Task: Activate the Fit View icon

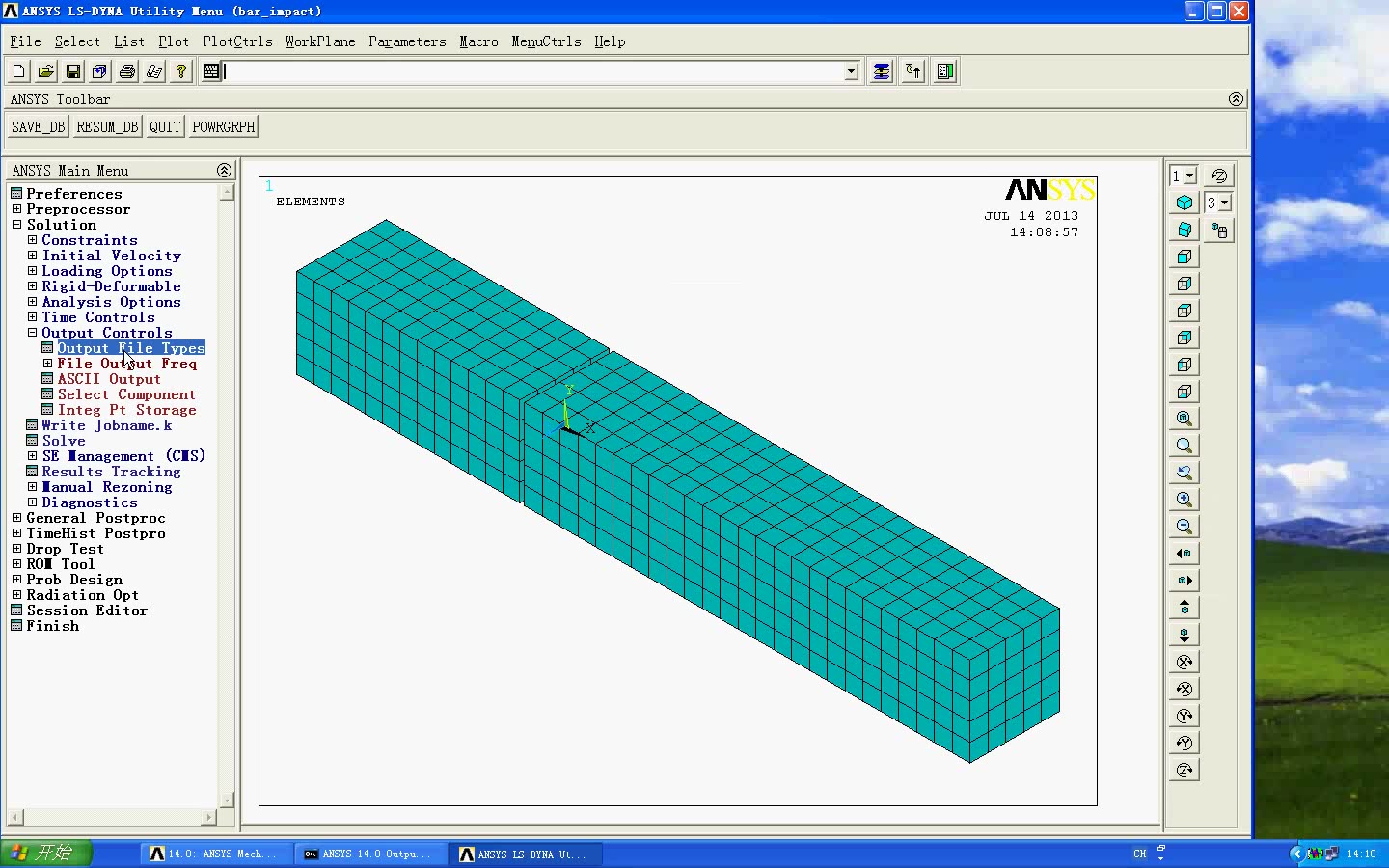Action: point(1184,418)
